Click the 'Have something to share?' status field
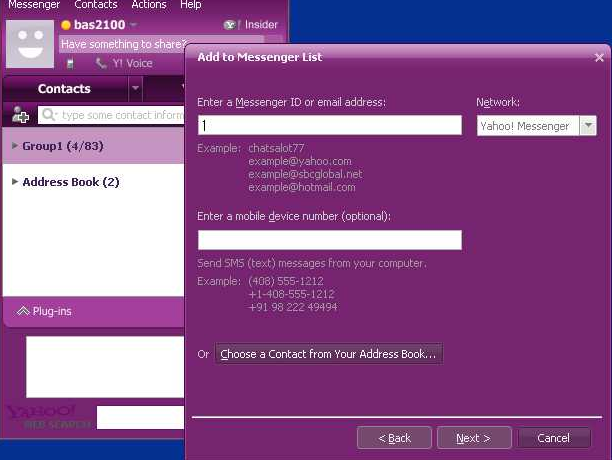612x460 pixels. [162, 44]
